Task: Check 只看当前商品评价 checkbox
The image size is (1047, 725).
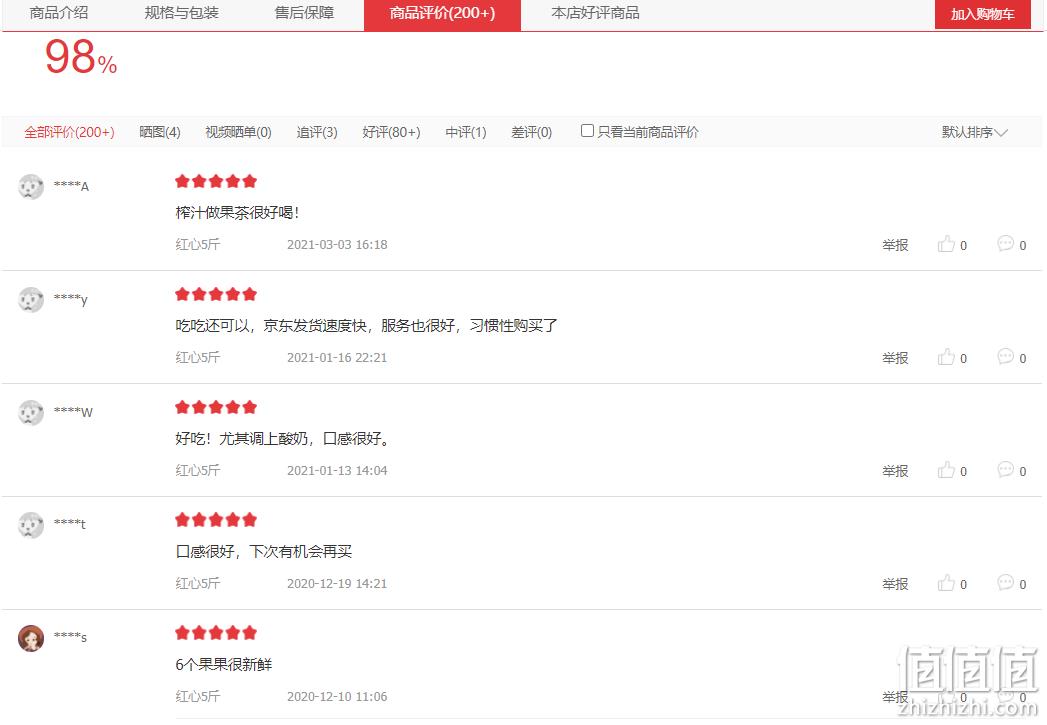Action: tap(587, 131)
